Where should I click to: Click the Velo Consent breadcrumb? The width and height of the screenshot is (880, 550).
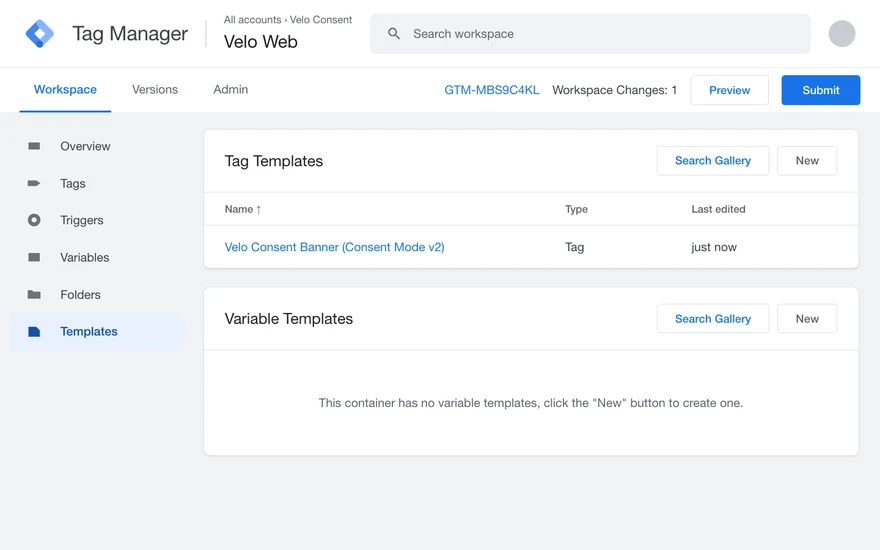pyautogui.click(x=320, y=20)
